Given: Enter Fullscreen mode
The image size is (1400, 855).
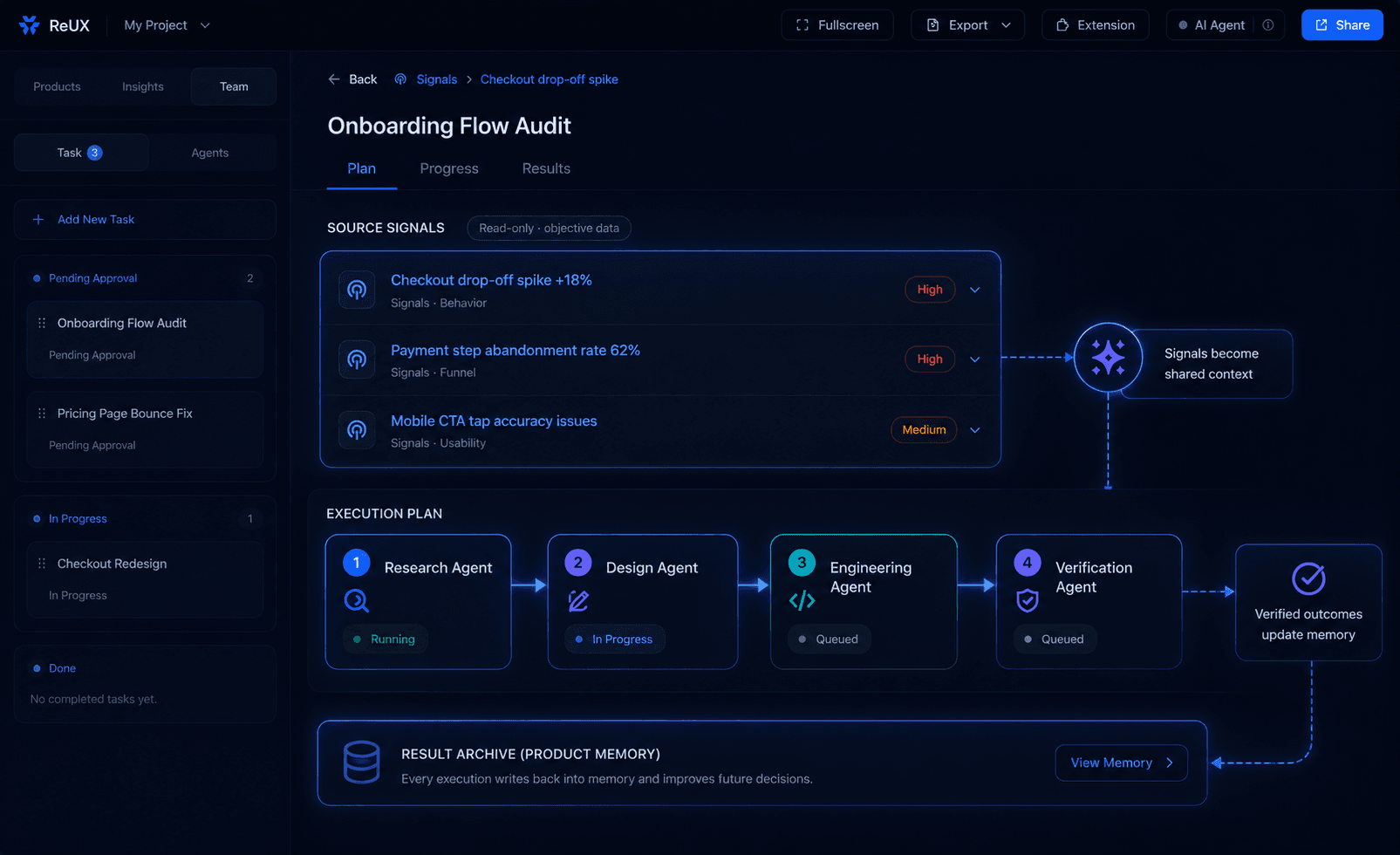Looking at the screenshot, I should 837,25.
